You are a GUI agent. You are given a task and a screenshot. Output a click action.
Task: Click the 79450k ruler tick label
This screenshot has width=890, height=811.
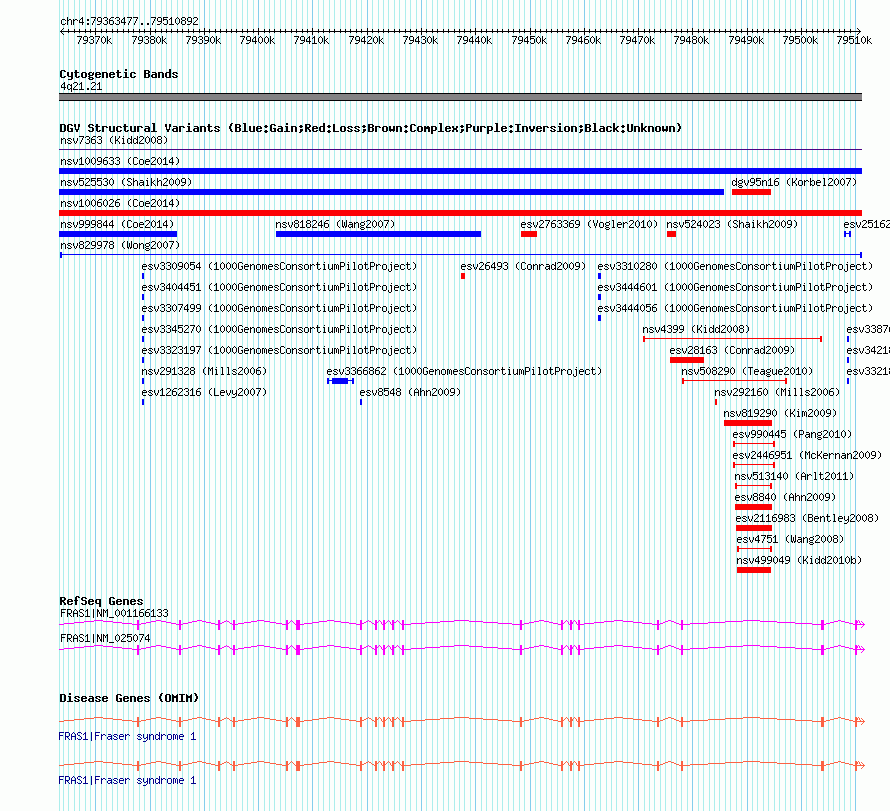tap(529, 40)
